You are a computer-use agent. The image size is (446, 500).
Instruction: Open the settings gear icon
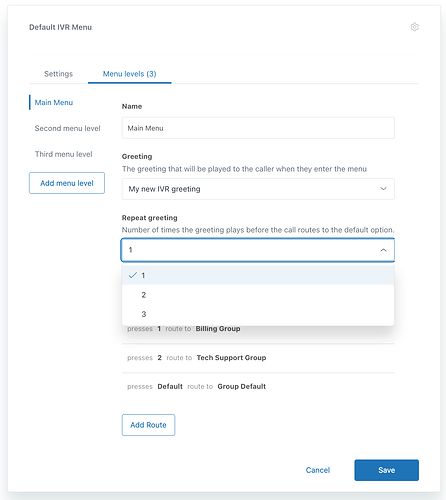(x=414, y=27)
